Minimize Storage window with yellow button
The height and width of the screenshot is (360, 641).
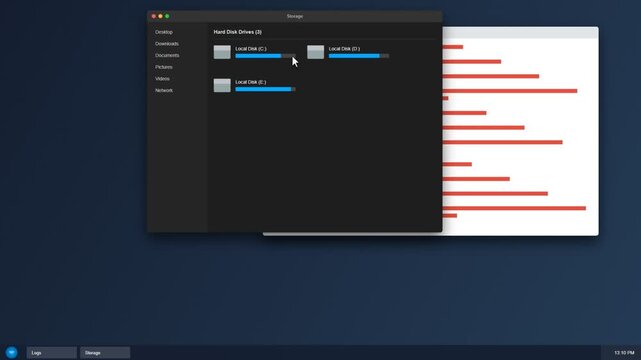click(x=160, y=16)
